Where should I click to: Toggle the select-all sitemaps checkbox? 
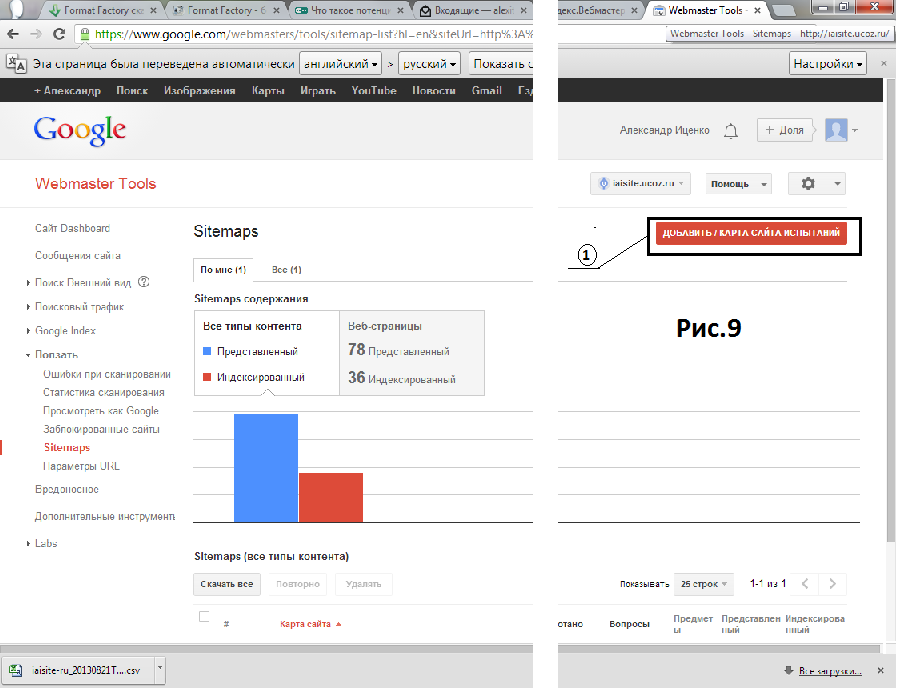click(x=204, y=617)
